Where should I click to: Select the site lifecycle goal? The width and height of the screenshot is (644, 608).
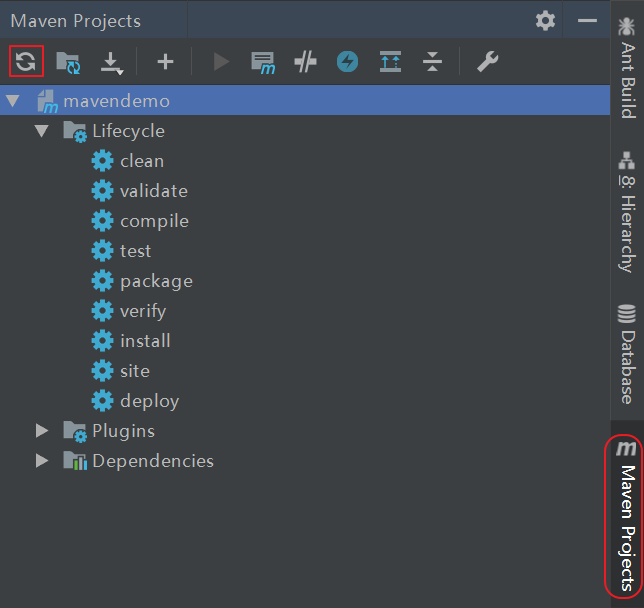[135, 371]
